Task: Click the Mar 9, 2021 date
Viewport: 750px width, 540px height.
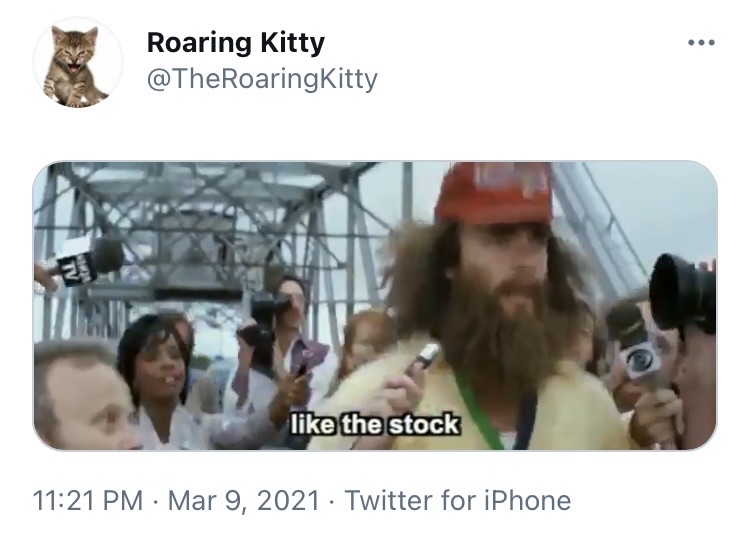Action: tap(243, 500)
